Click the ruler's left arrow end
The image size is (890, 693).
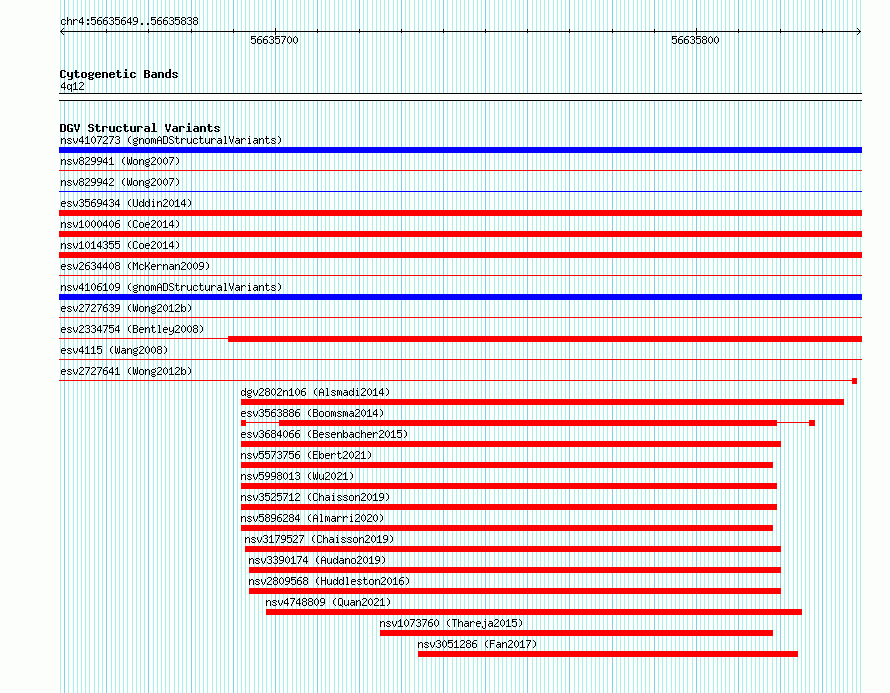[62, 31]
